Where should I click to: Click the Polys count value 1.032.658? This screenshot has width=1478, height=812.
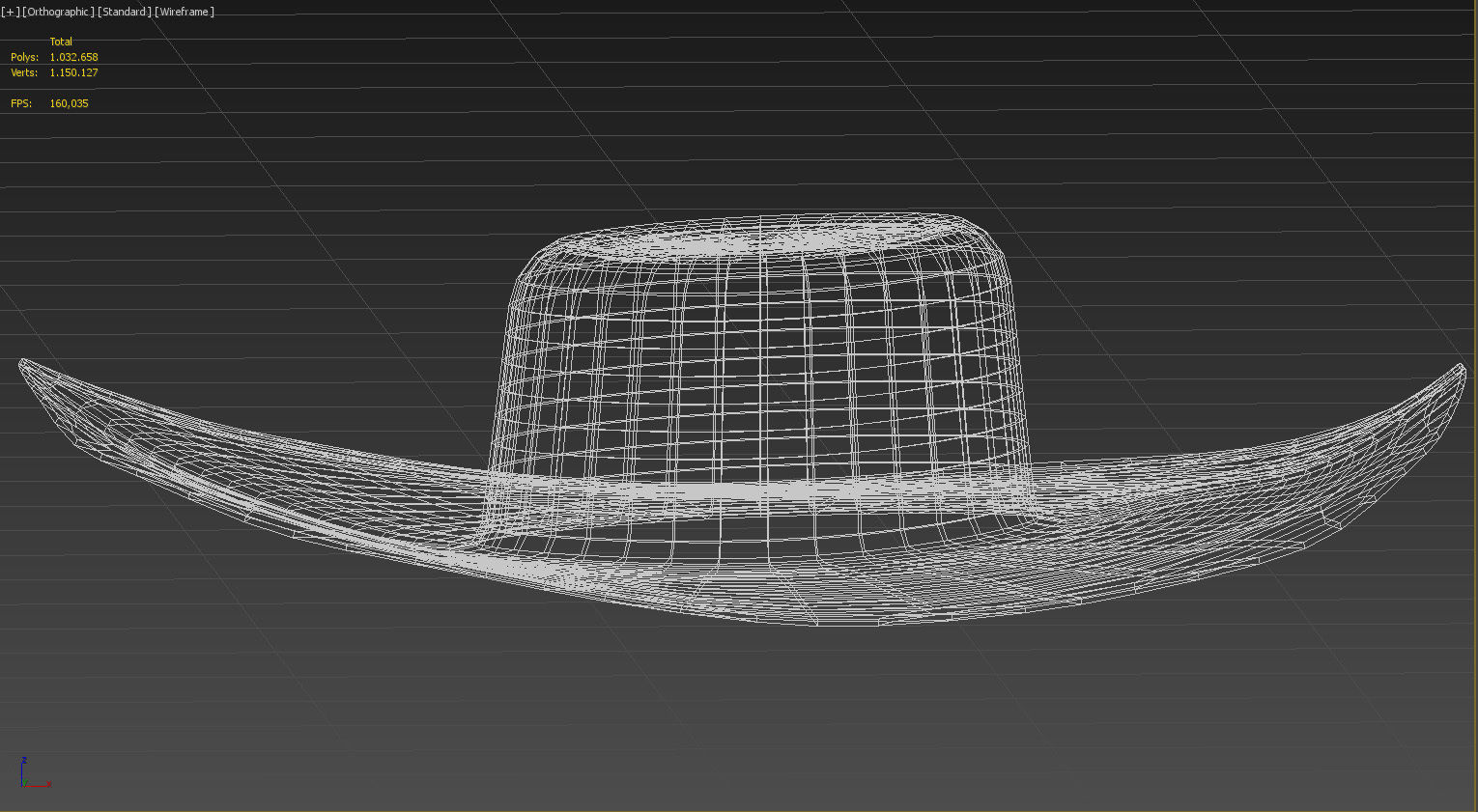(73, 57)
